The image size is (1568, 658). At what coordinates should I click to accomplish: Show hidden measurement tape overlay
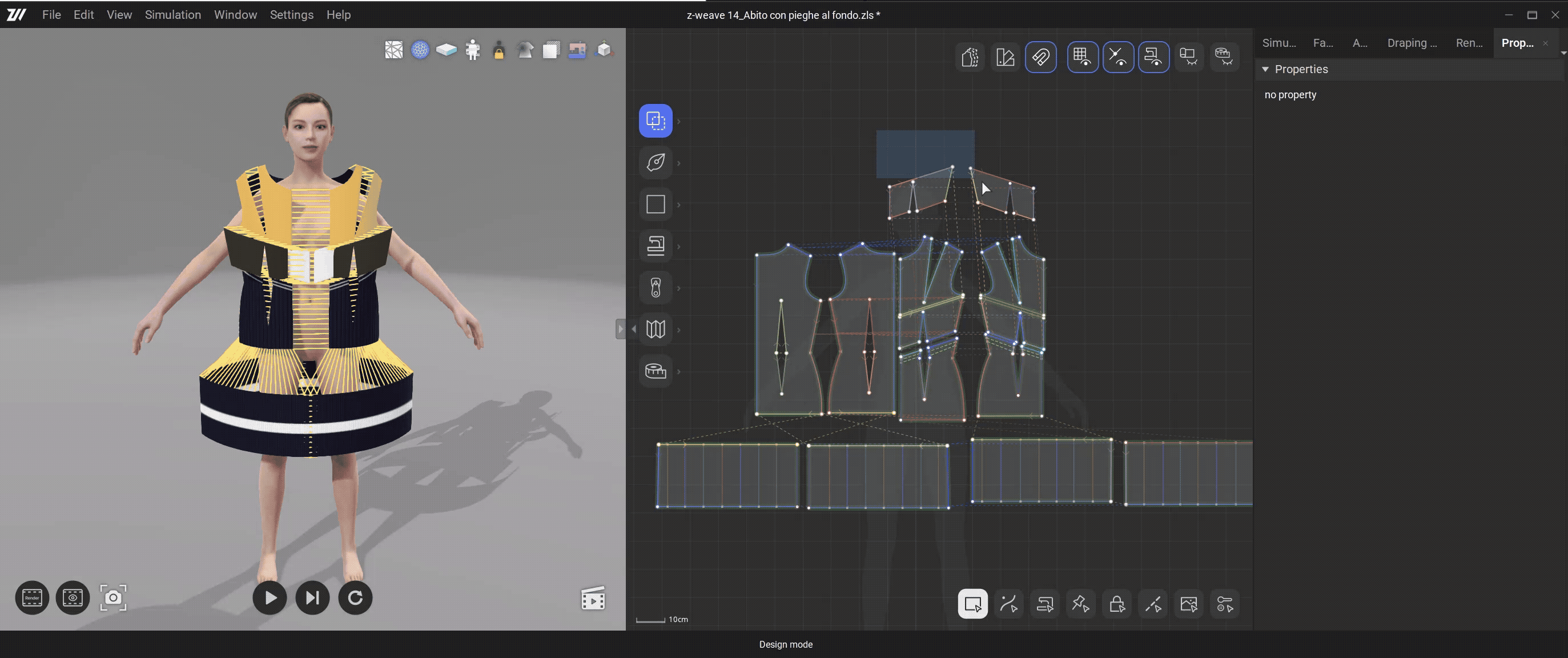[x=1224, y=57]
